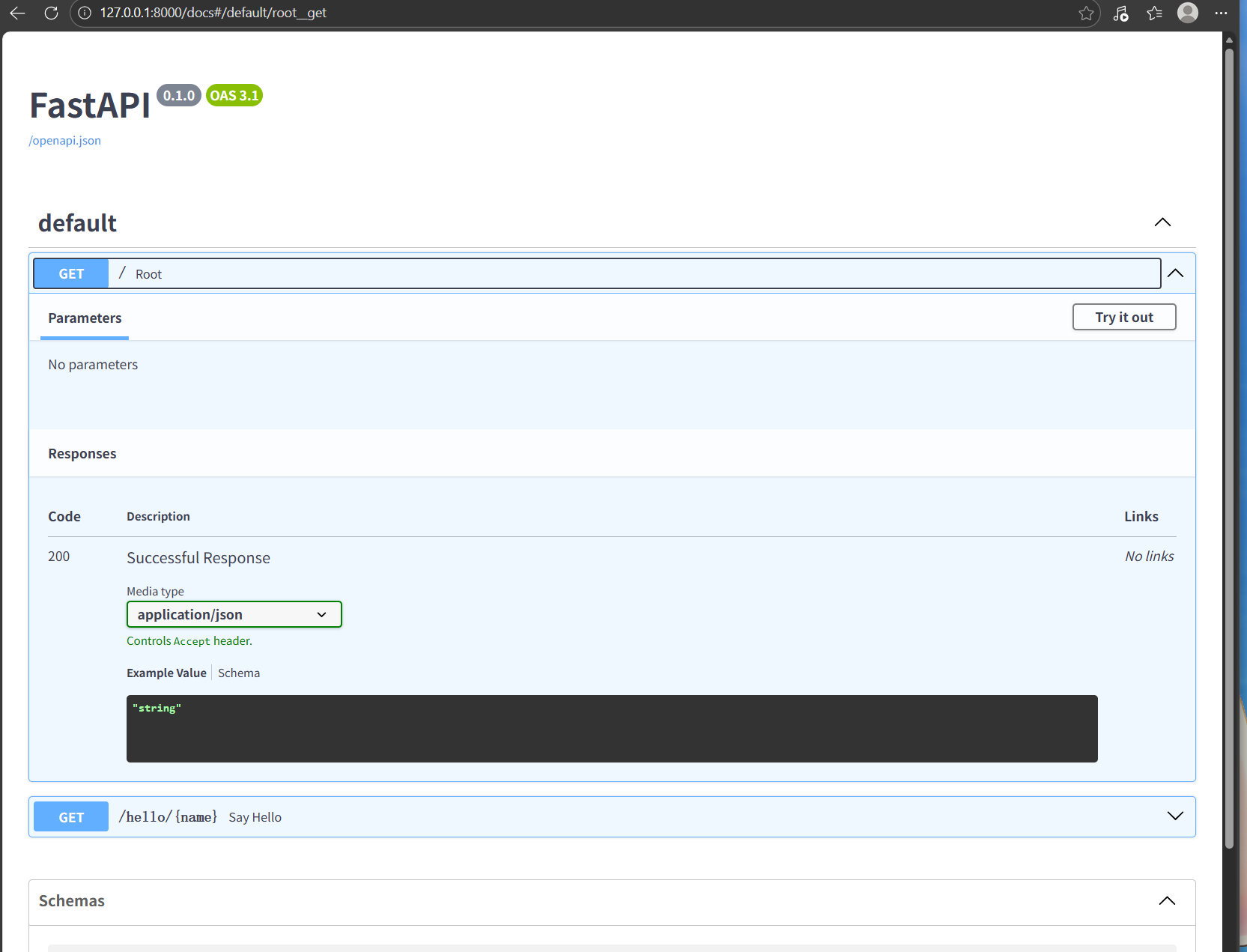Screen dimensions: 1247x952
Task: Click the 200 response code
Action: pyautogui.click(x=59, y=557)
